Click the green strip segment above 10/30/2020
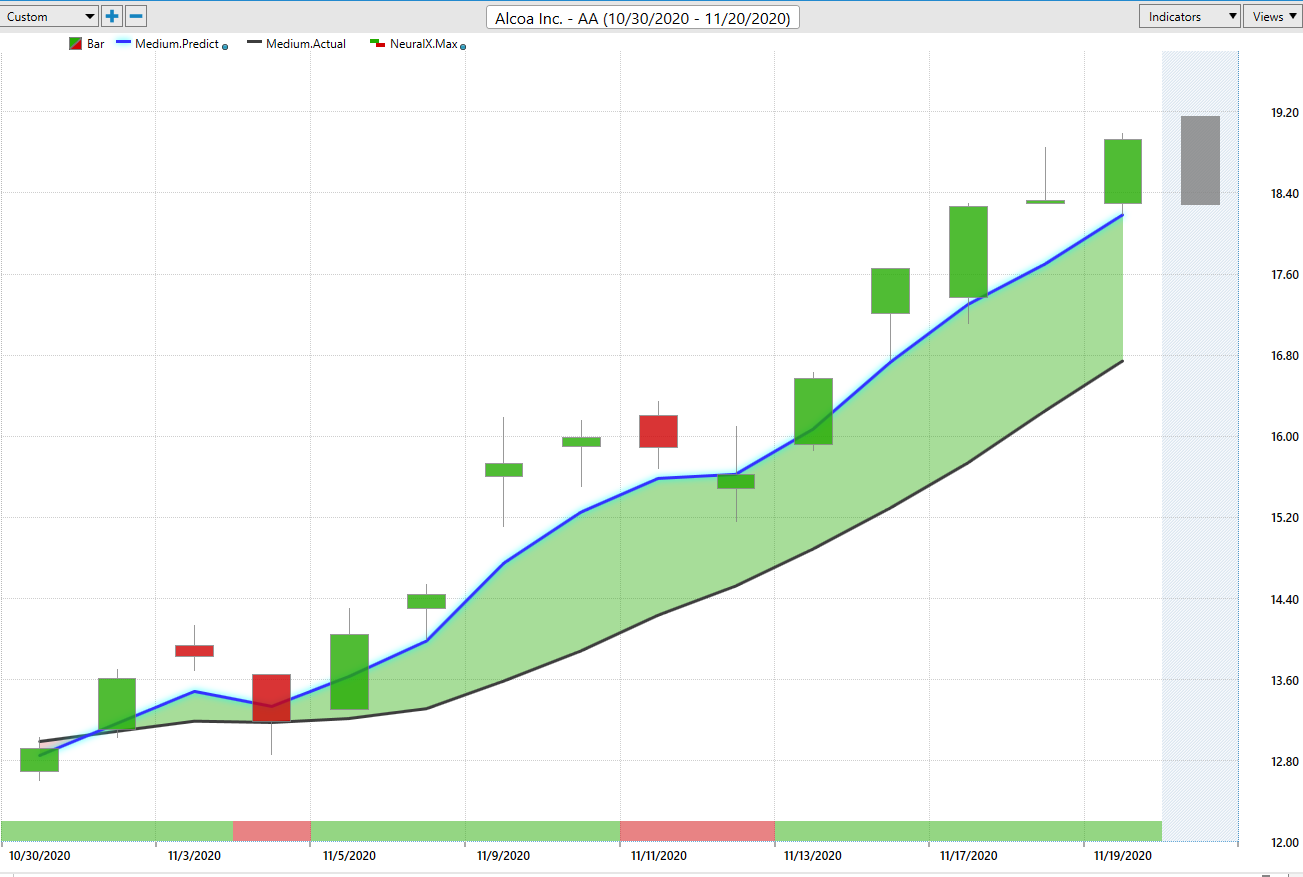Image resolution: width=1303 pixels, height=877 pixels. [117, 830]
